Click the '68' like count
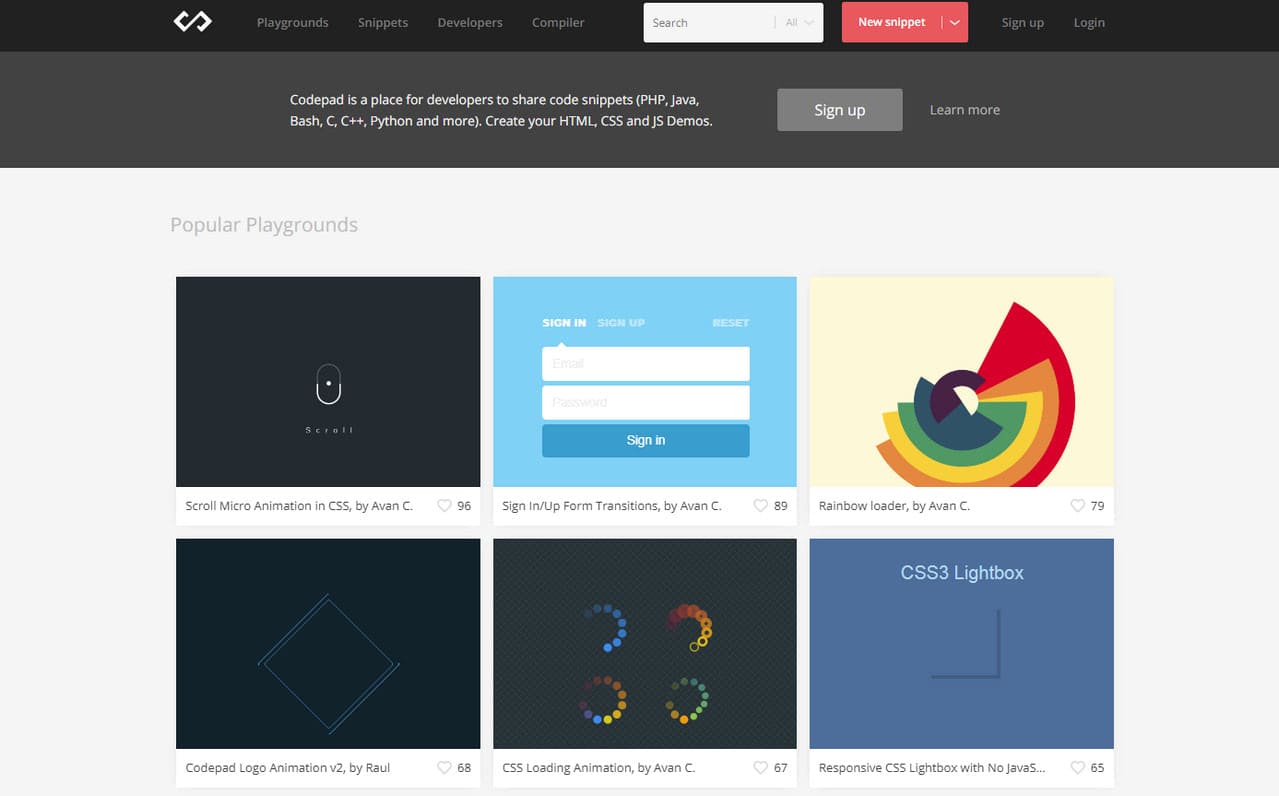1279x796 pixels. [464, 768]
